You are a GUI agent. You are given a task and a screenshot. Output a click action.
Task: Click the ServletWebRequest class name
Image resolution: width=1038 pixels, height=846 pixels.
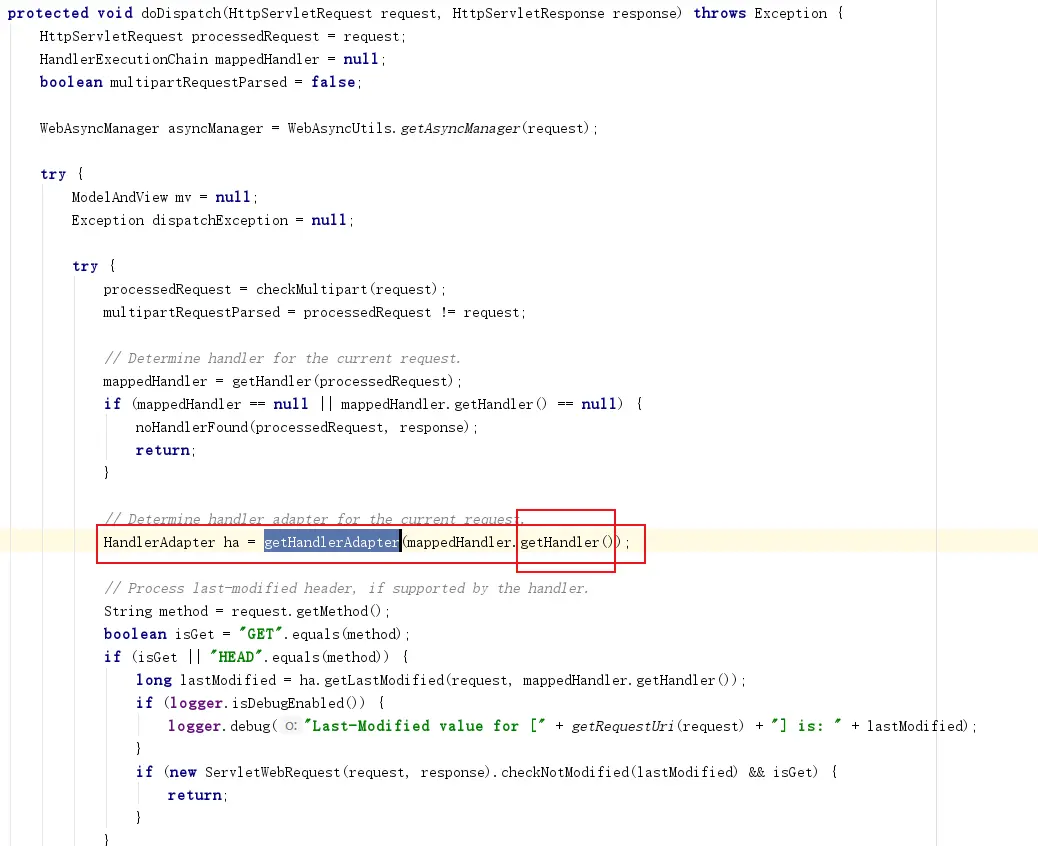point(273,772)
